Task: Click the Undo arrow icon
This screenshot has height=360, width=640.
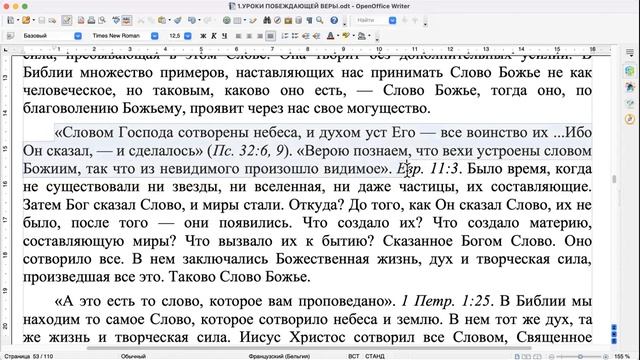Action: (192, 20)
